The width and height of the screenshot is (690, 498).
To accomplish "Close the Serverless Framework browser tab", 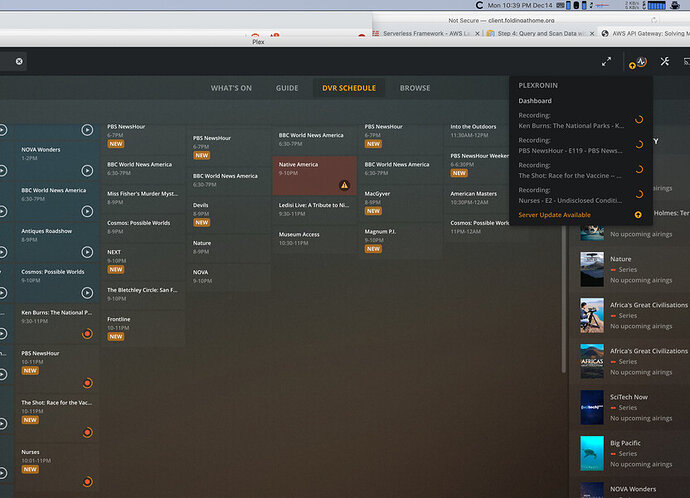I will click(x=477, y=33).
